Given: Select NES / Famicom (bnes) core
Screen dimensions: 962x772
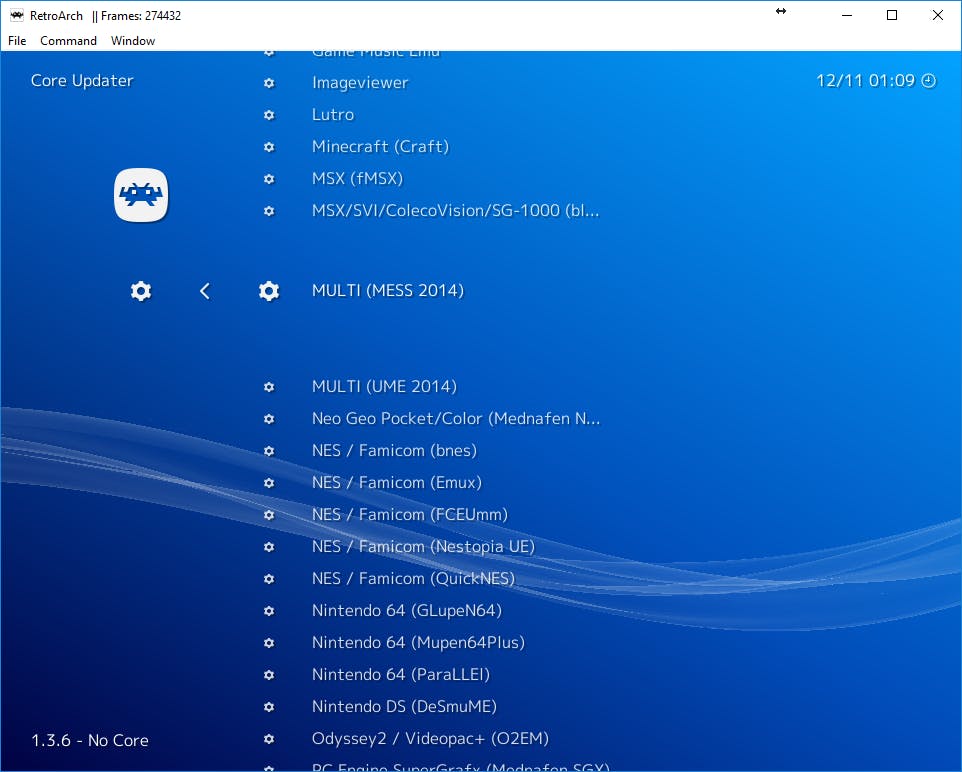Looking at the screenshot, I should pos(394,450).
